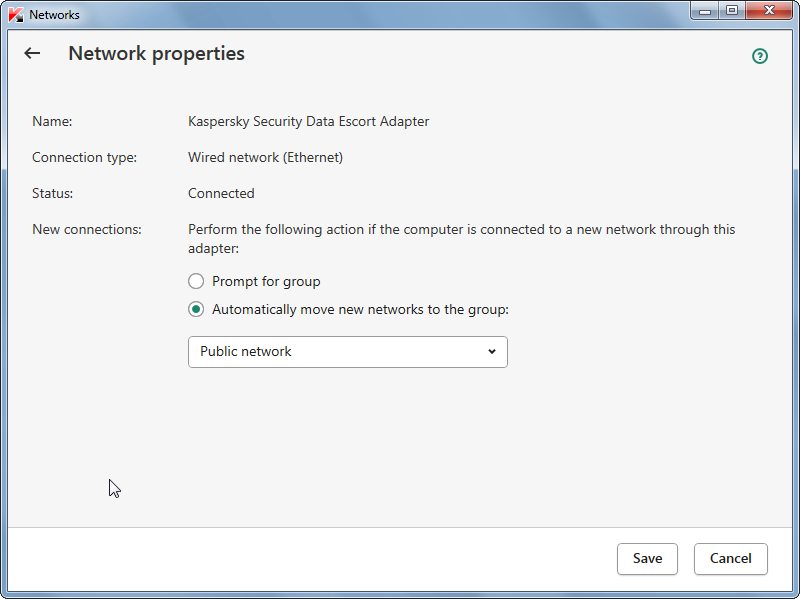Click the Networks window title text
Viewport: 800px width, 599px height.
tap(54, 15)
